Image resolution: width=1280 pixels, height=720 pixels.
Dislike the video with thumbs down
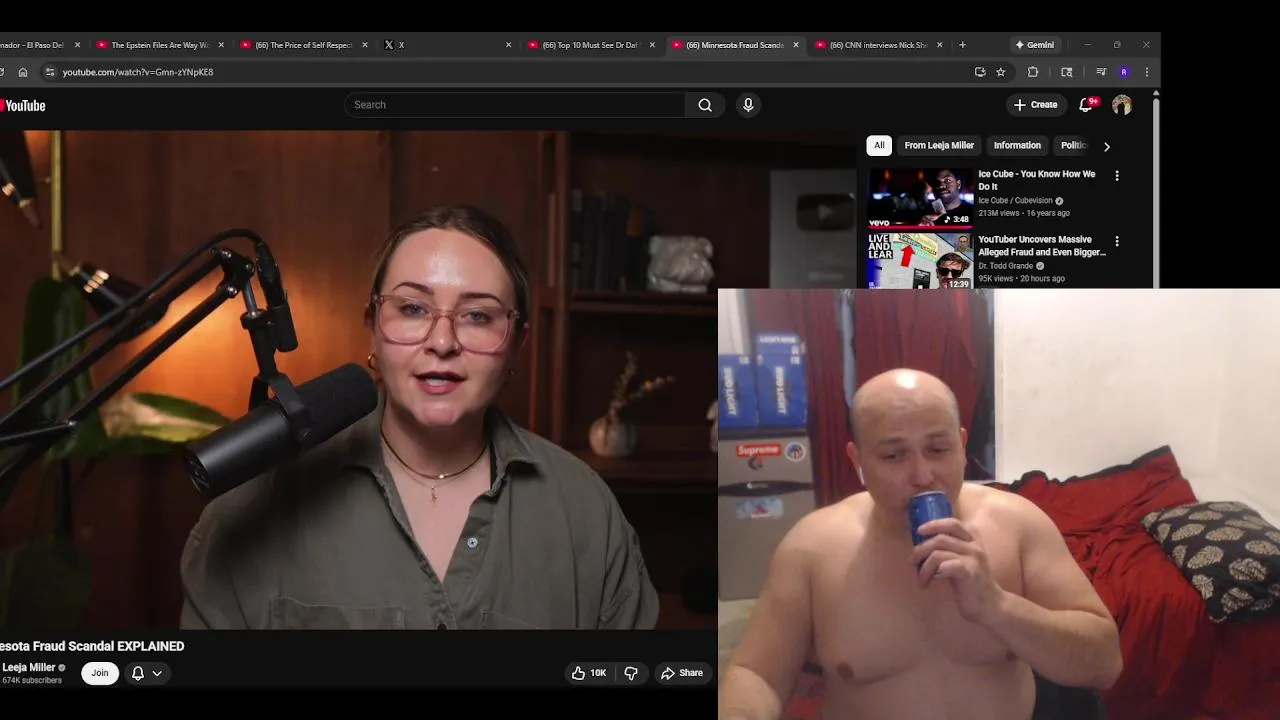click(x=631, y=673)
